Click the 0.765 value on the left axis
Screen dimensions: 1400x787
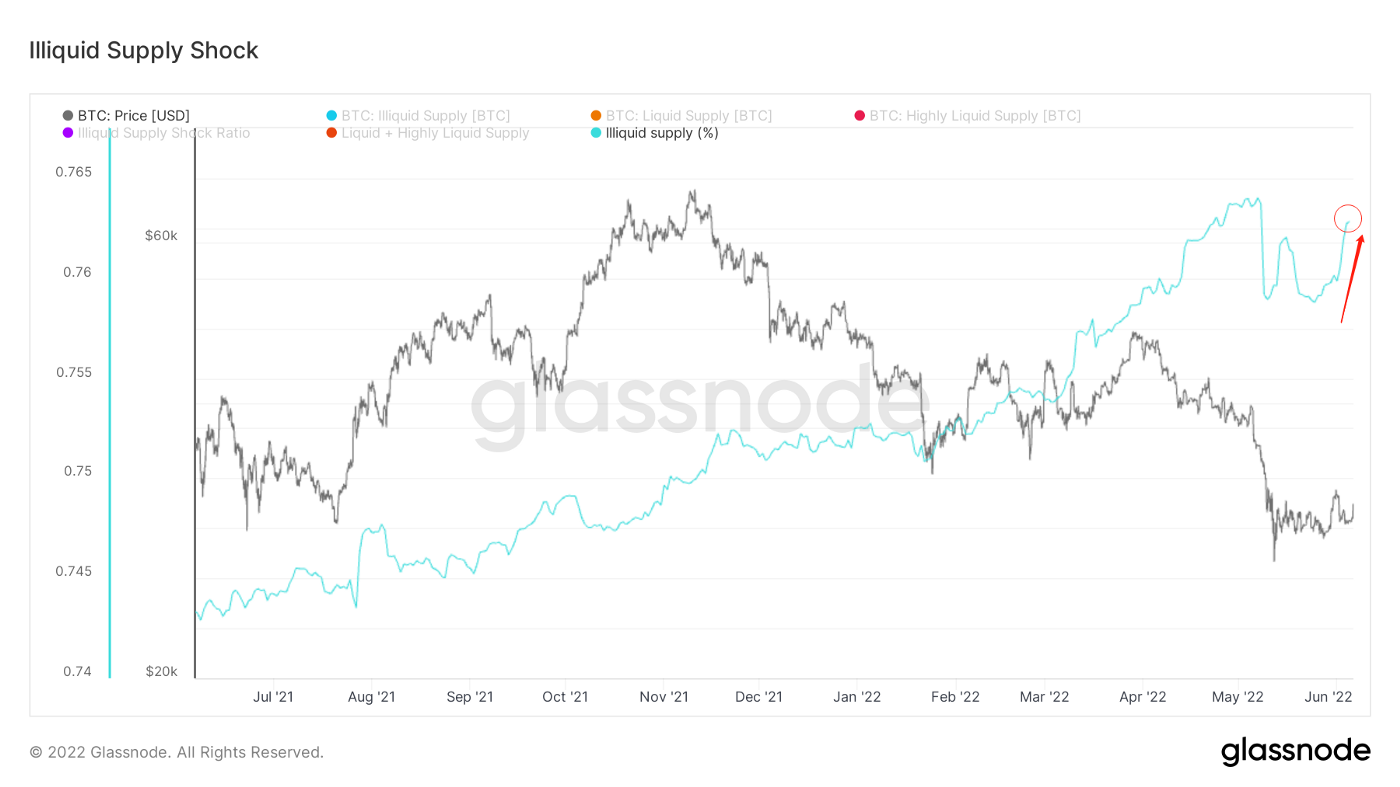pyautogui.click(x=73, y=172)
